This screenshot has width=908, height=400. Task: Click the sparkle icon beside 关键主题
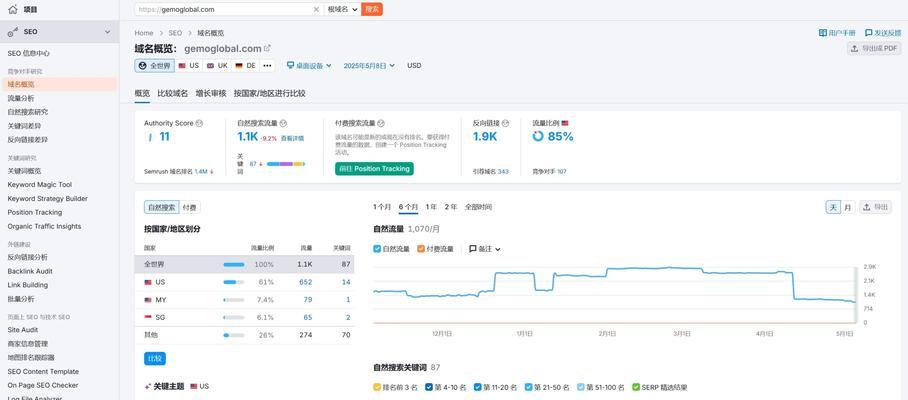point(147,386)
